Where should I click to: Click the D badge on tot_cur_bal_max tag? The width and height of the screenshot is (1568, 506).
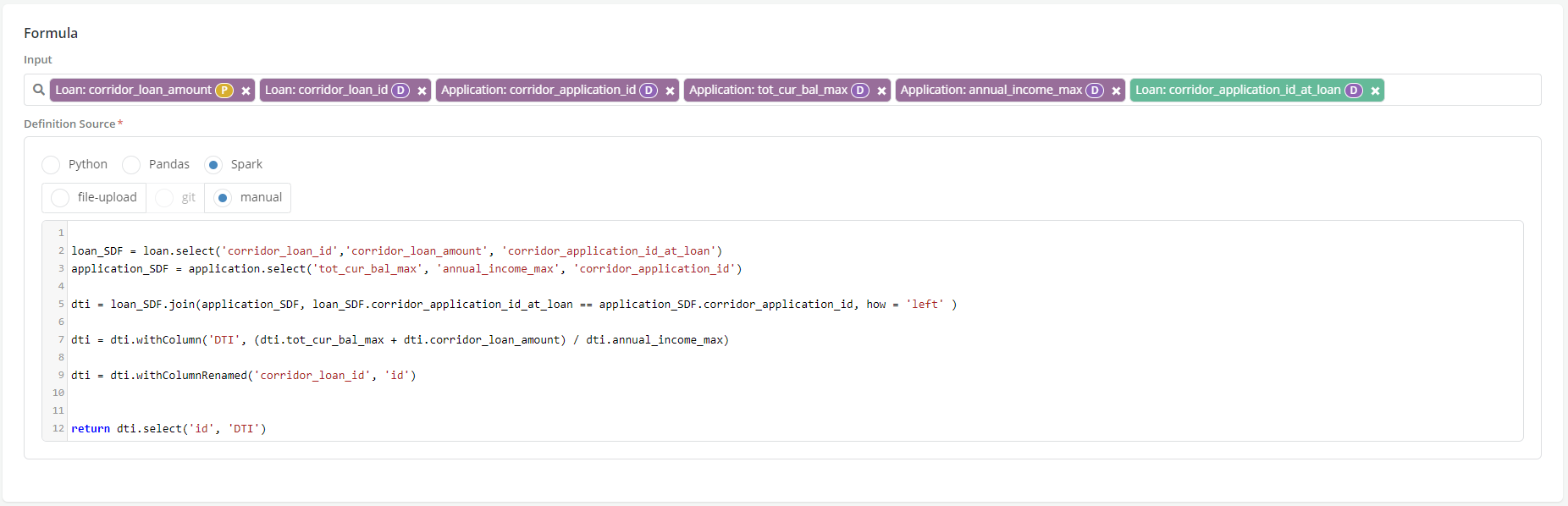click(x=860, y=91)
